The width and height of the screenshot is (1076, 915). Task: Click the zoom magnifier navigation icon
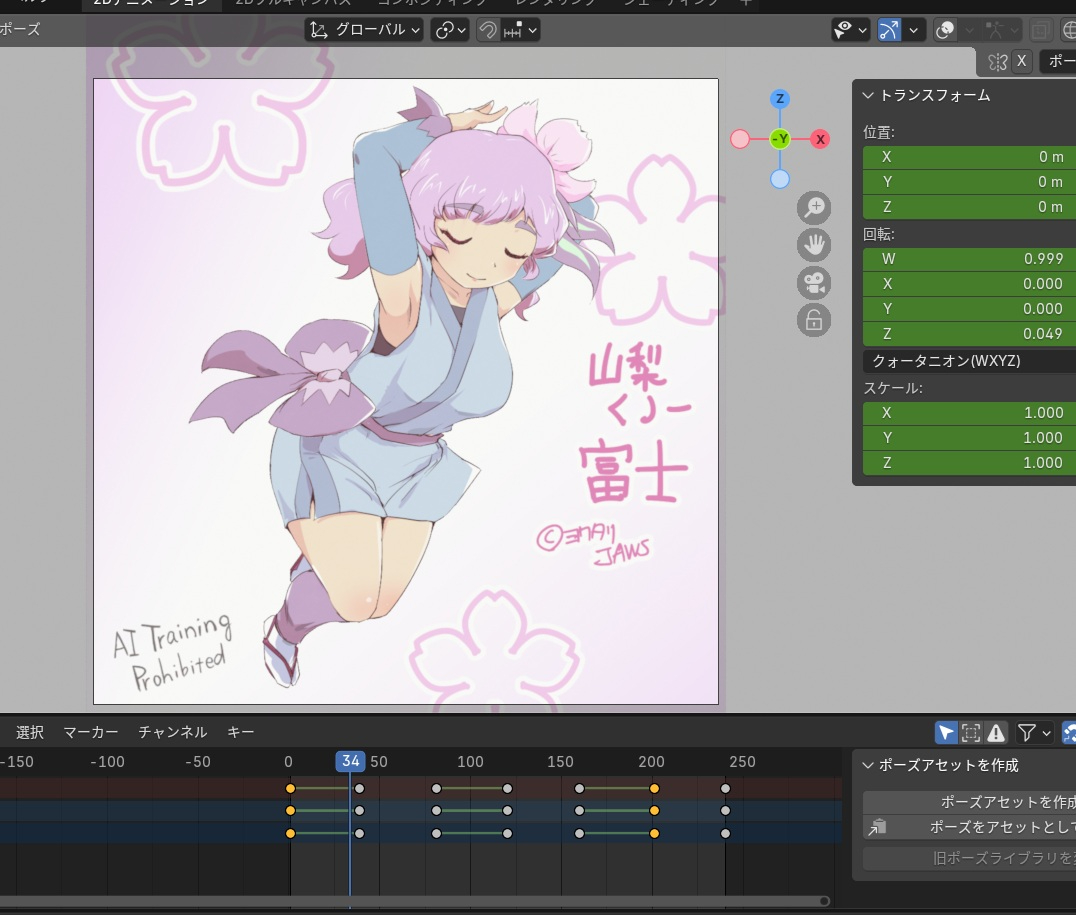click(x=814, y=207)
